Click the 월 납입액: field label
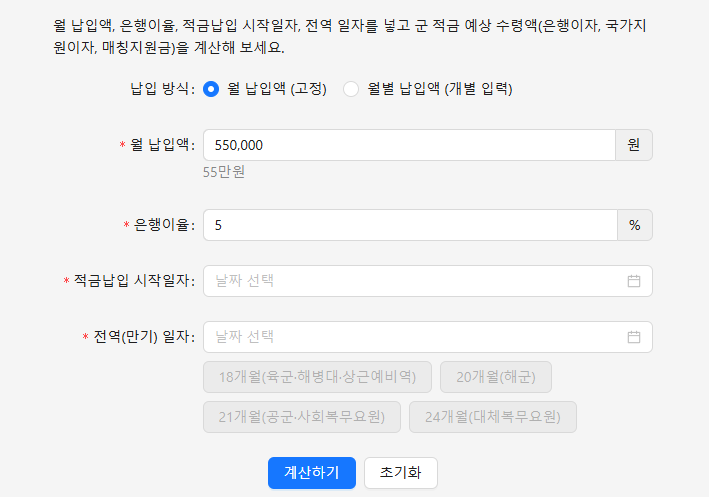This screenshot has height=497, width=709. click(x=163, y=145)
